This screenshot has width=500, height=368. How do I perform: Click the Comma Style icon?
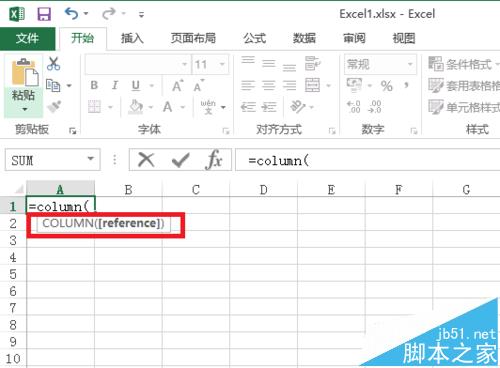(x=407, y=86)
